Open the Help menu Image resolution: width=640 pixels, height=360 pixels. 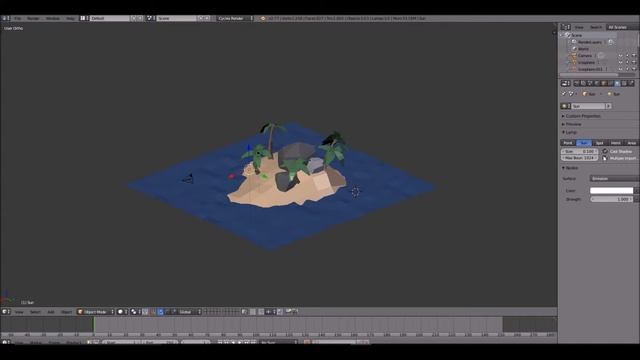pos(70,18)
